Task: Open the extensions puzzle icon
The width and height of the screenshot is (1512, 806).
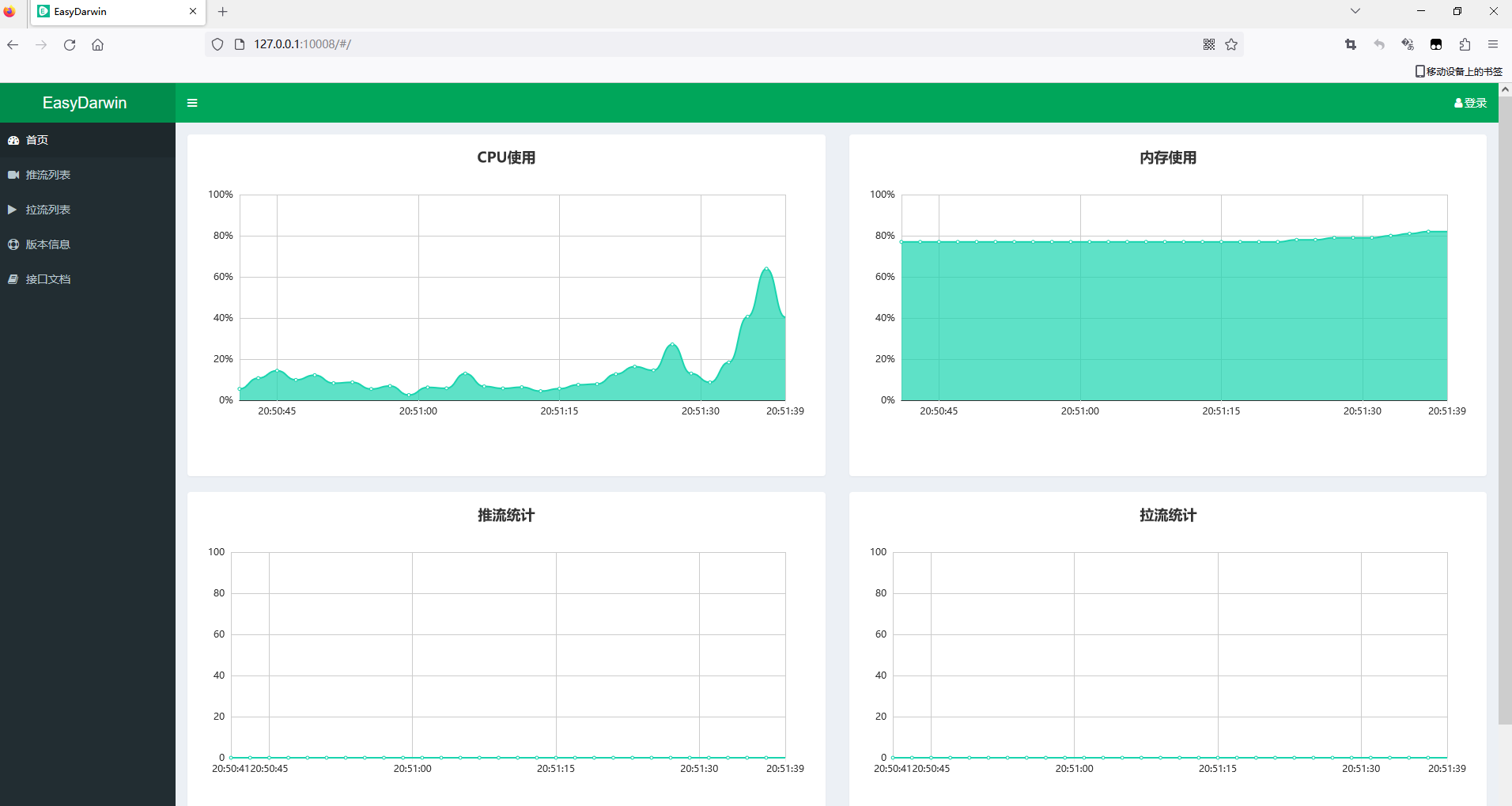Action: coord(1465,44)
